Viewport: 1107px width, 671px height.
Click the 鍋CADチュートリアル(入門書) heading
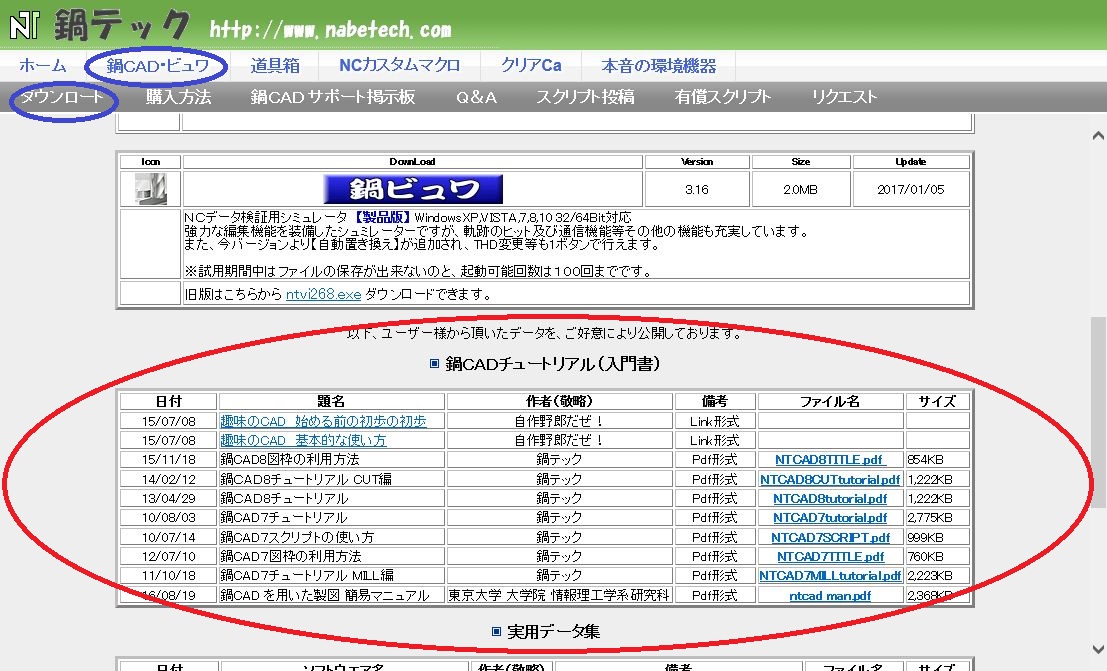(553, 364)
